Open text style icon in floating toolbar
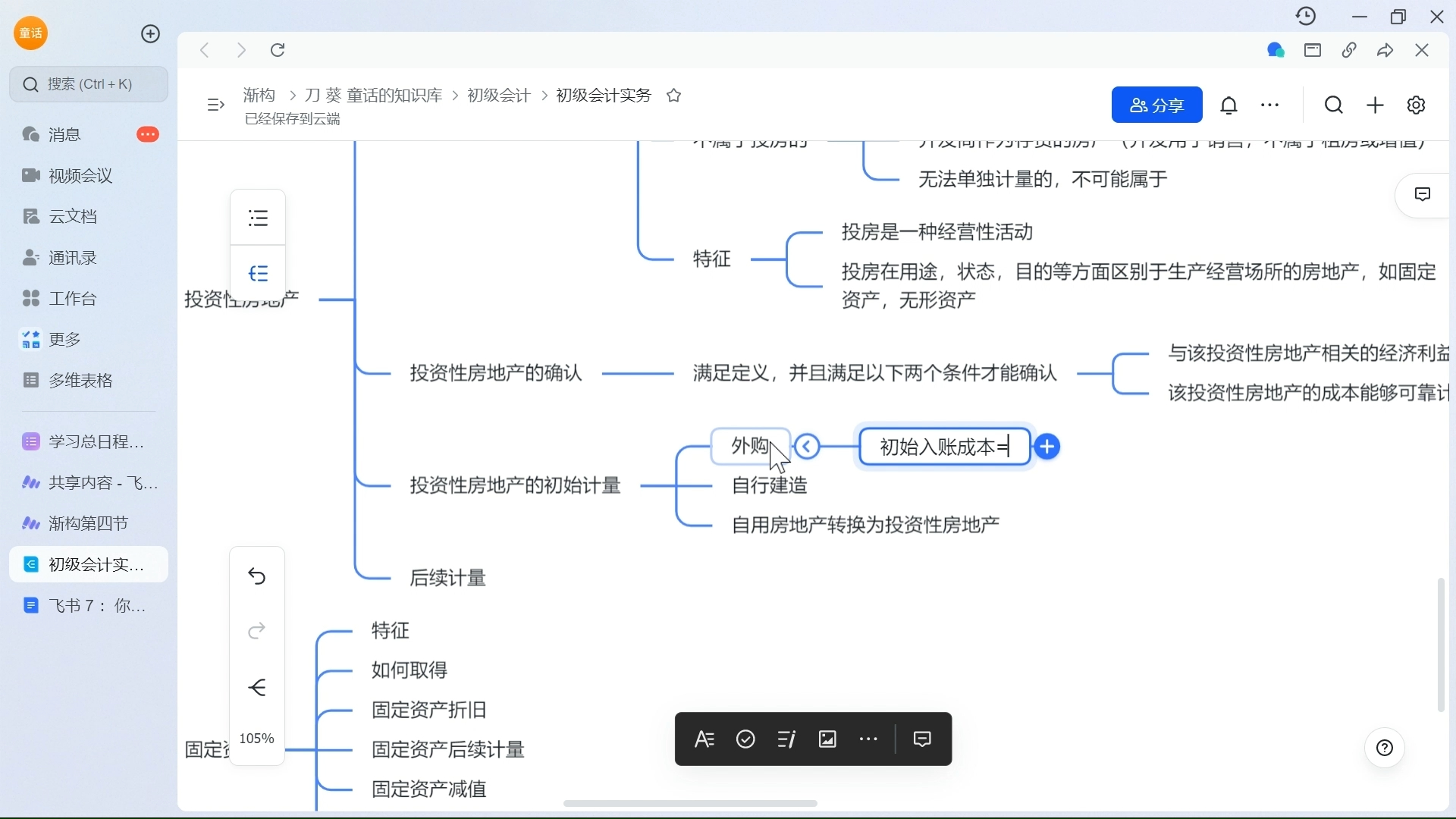 pos(704,739)
